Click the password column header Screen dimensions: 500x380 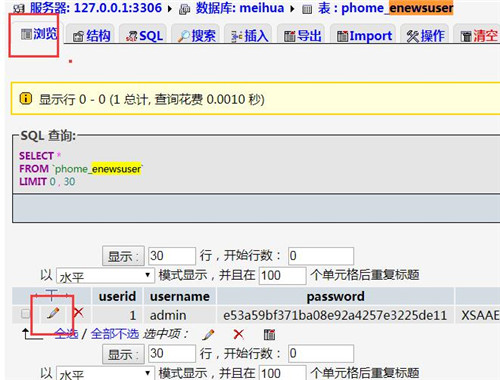335,296
